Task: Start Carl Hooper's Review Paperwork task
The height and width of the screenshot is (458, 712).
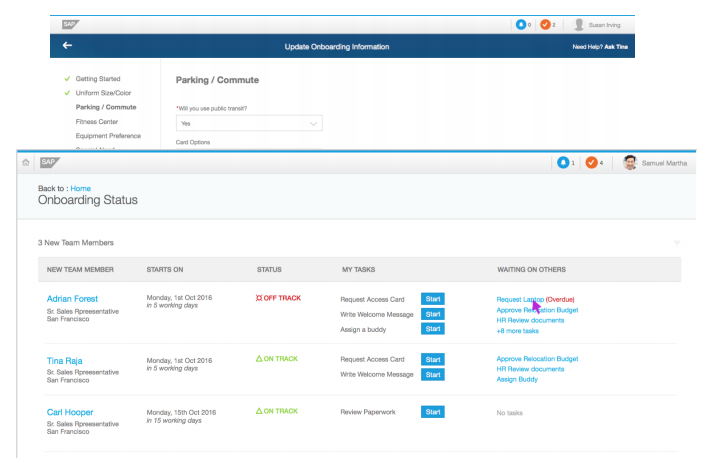Action: pyautogui.click(x=432, y=411)
